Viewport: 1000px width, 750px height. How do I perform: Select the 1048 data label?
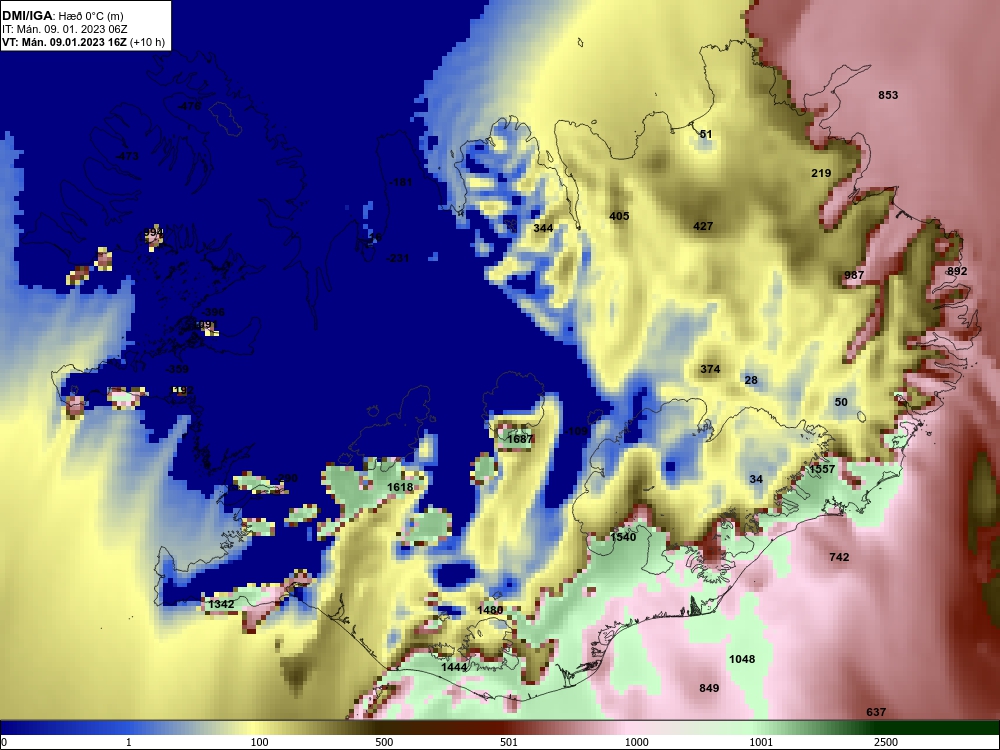pyautogui.click(x=742, y=659)
